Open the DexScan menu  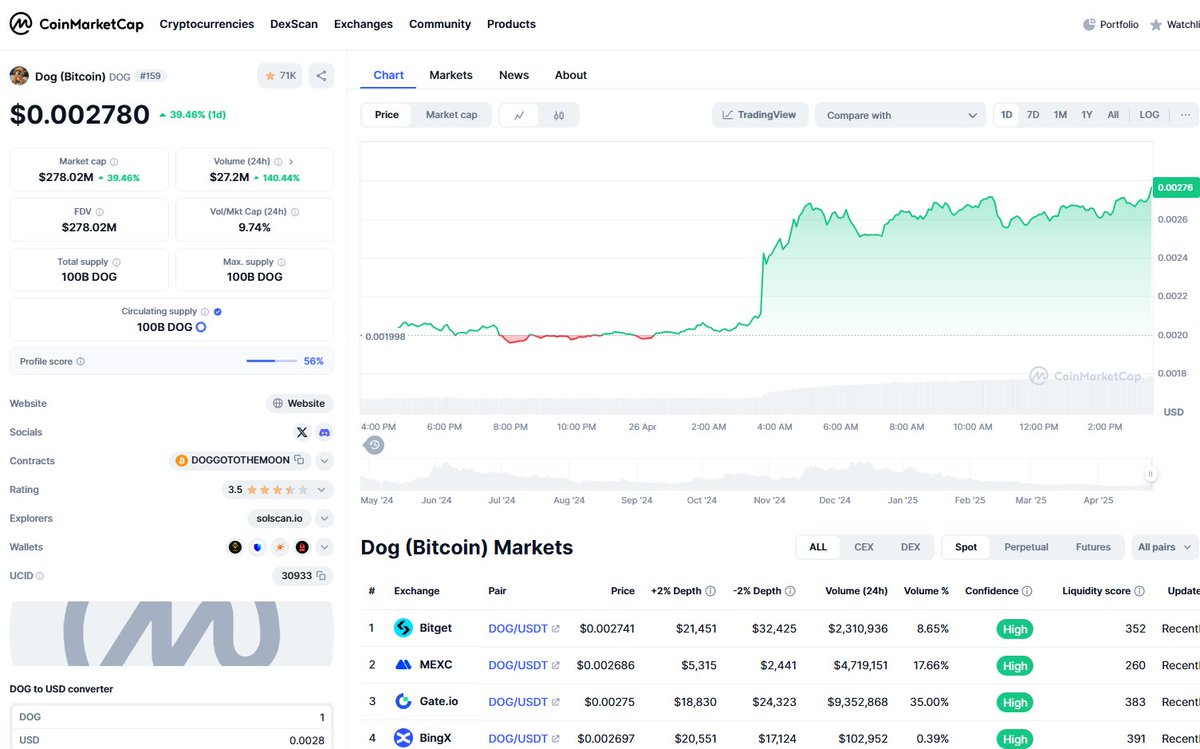(x=294, y=24)
